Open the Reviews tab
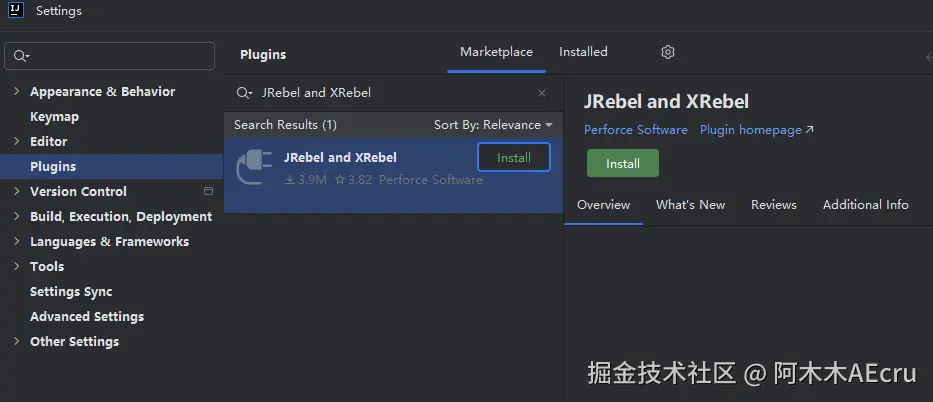 click(x=774, y=205)
